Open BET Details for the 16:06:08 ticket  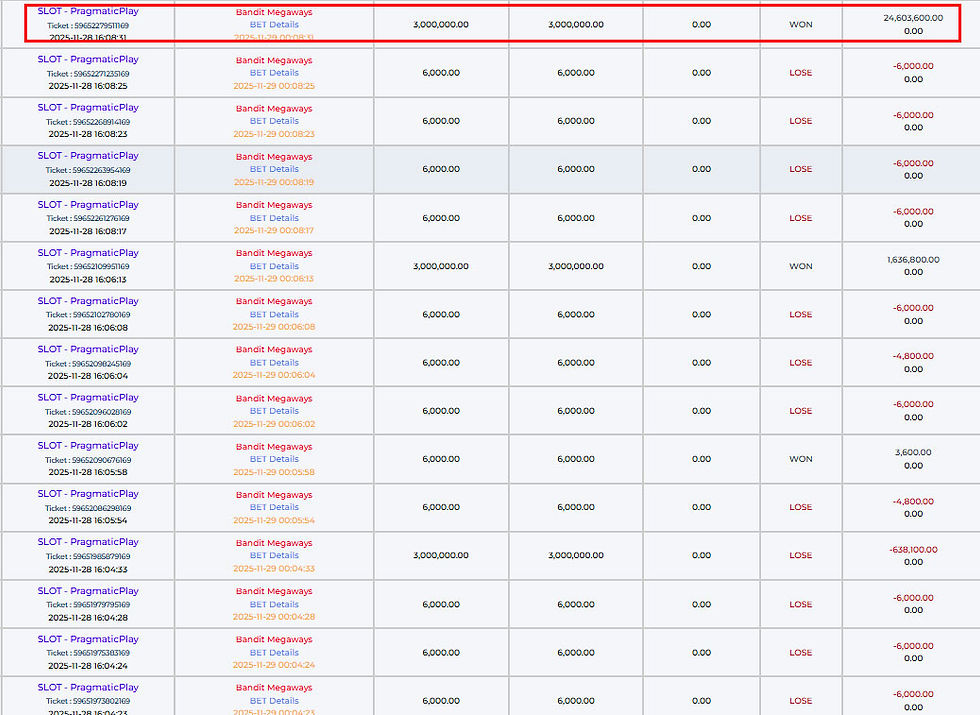click(274, 314)
